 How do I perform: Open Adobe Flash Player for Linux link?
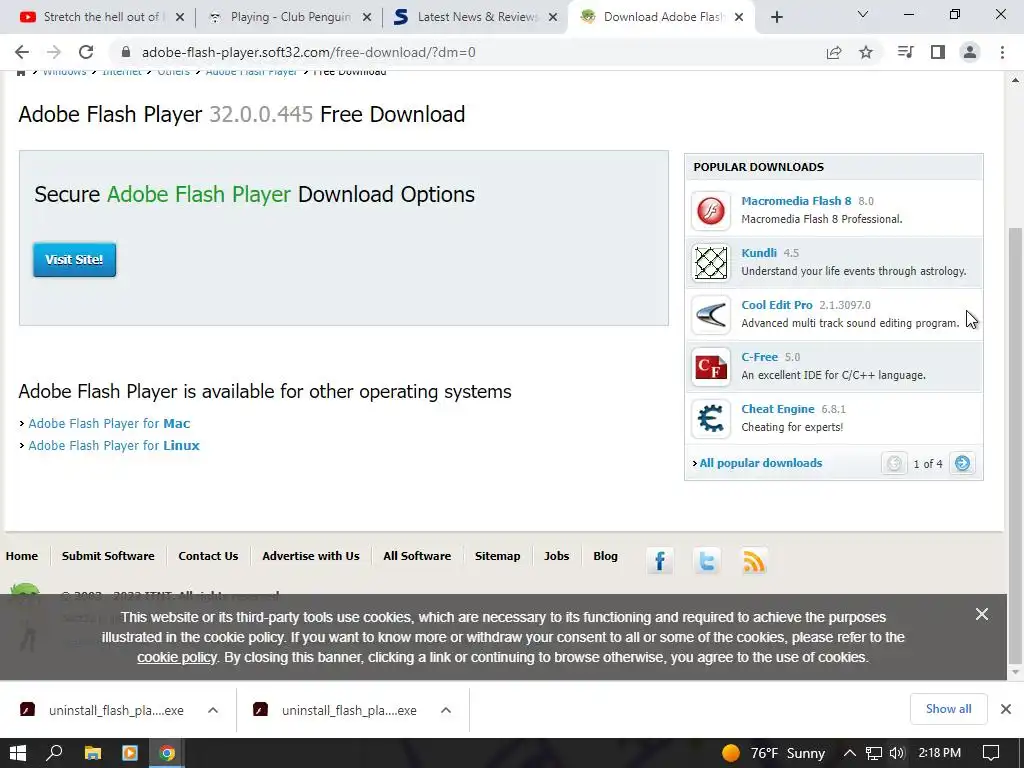pos(114,445)
